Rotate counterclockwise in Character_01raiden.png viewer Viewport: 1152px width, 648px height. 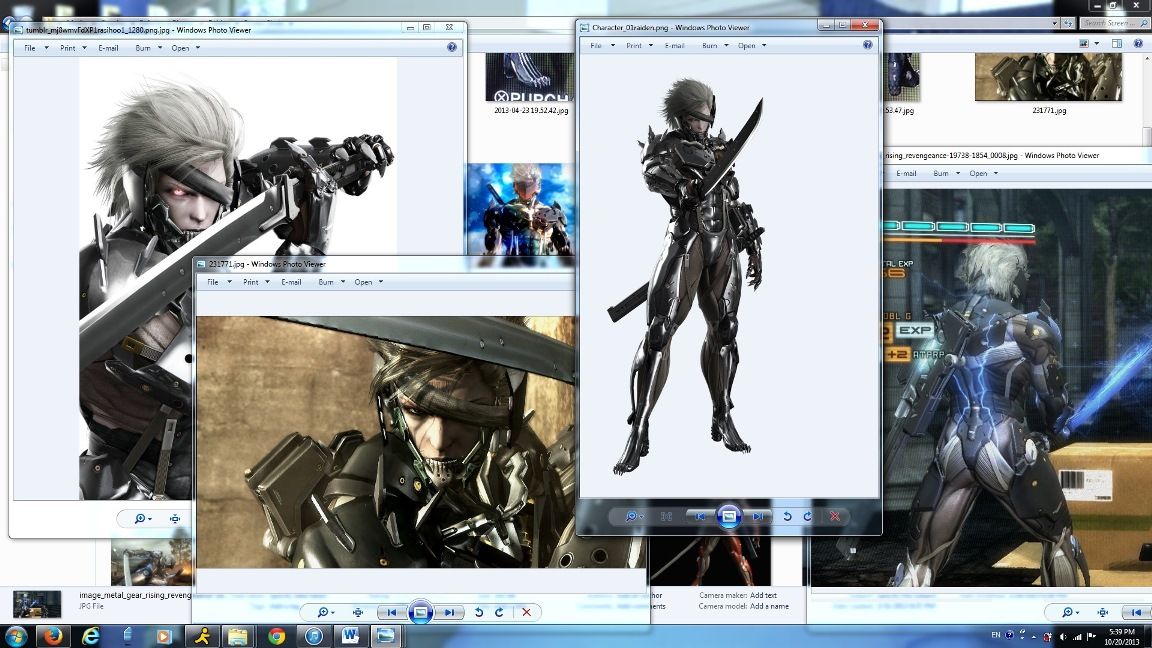[x=787, y=516]
